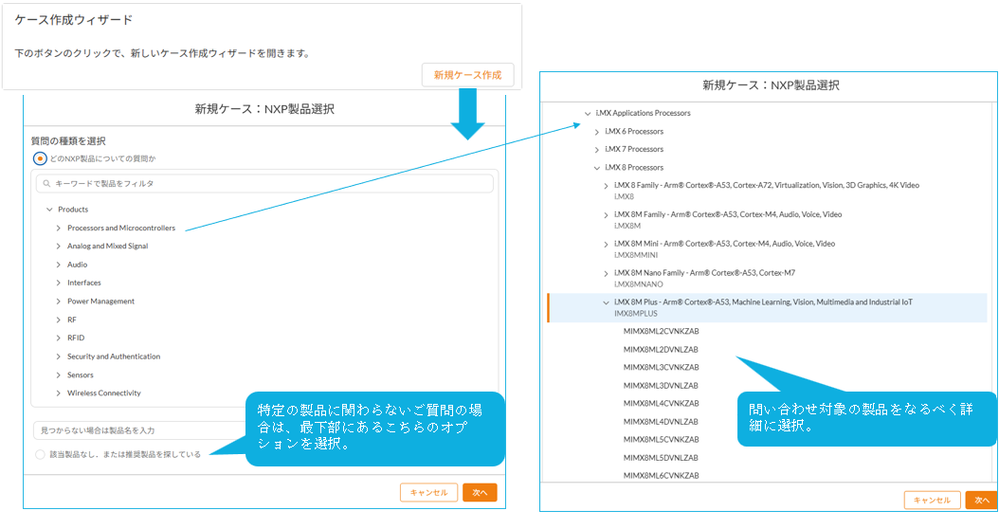Collapse i.MX 8M Plus chevron
Viewport: 999px width, 513px height.
[606, 303]
